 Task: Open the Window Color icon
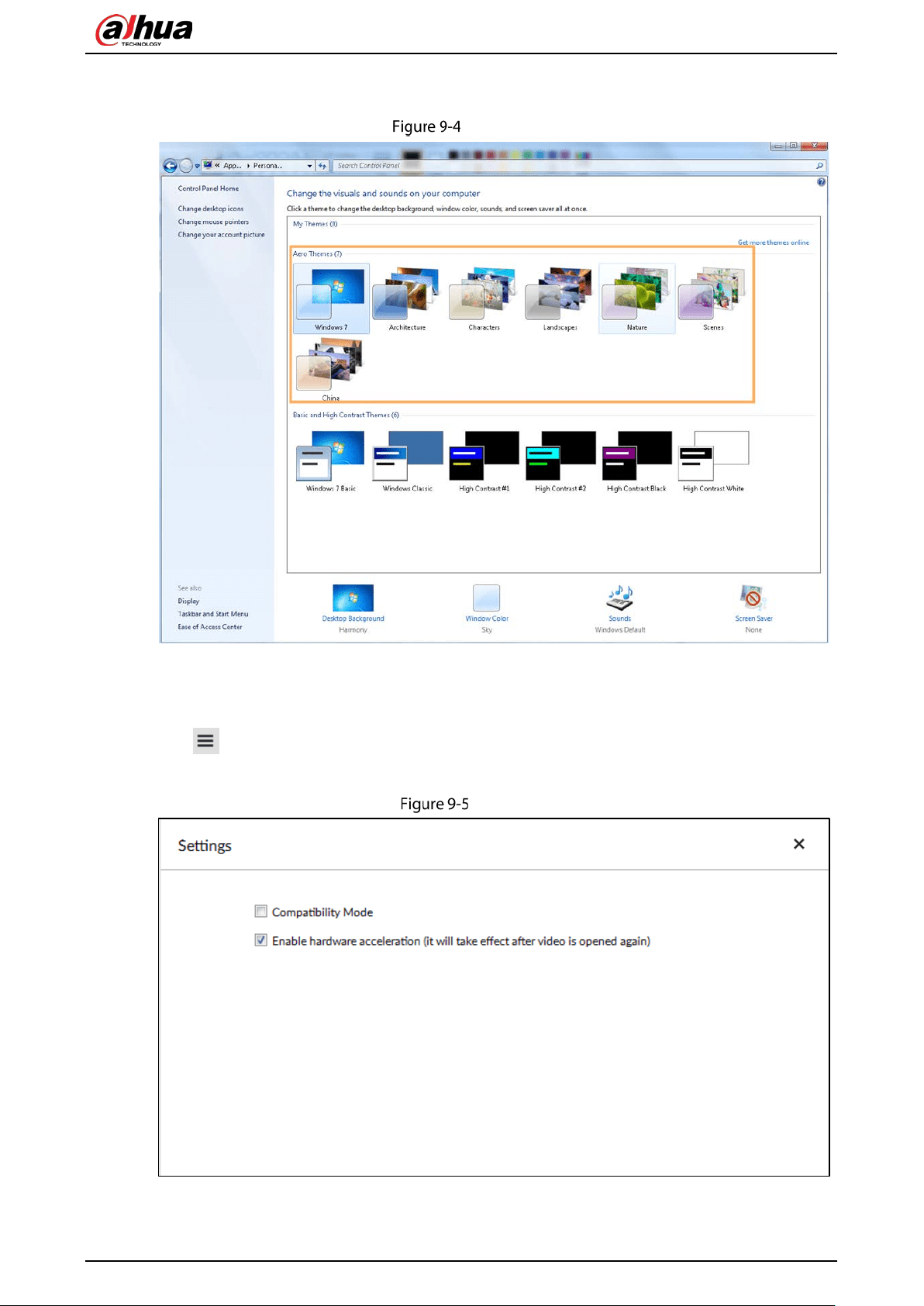tap(486, 598)
